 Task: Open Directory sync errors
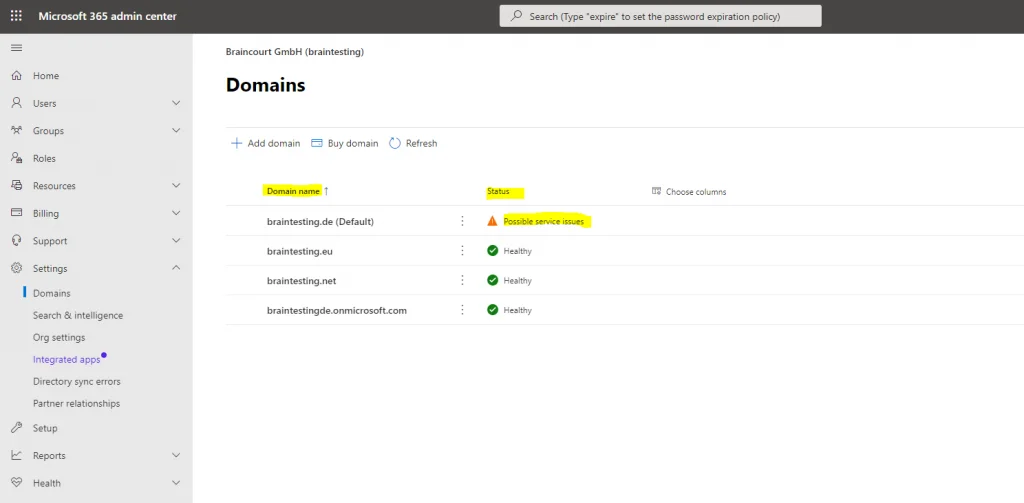(76, 381)
